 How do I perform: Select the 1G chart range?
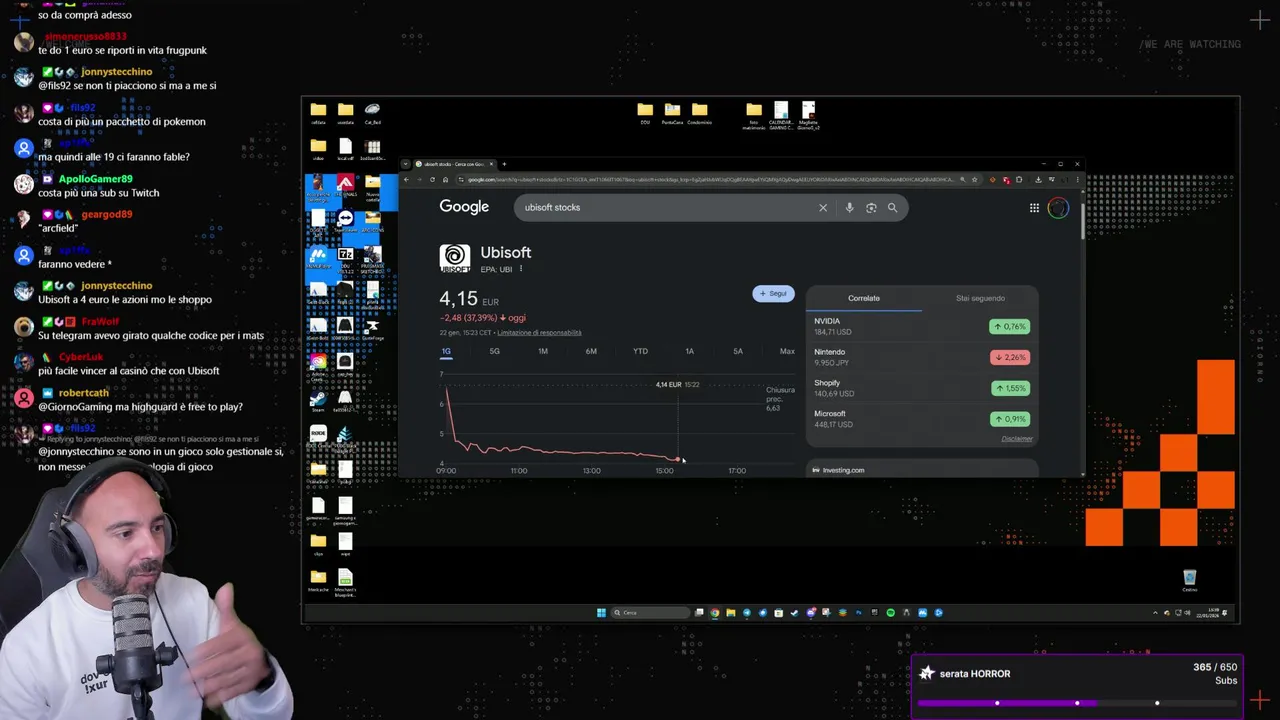(x=446, y=351)
